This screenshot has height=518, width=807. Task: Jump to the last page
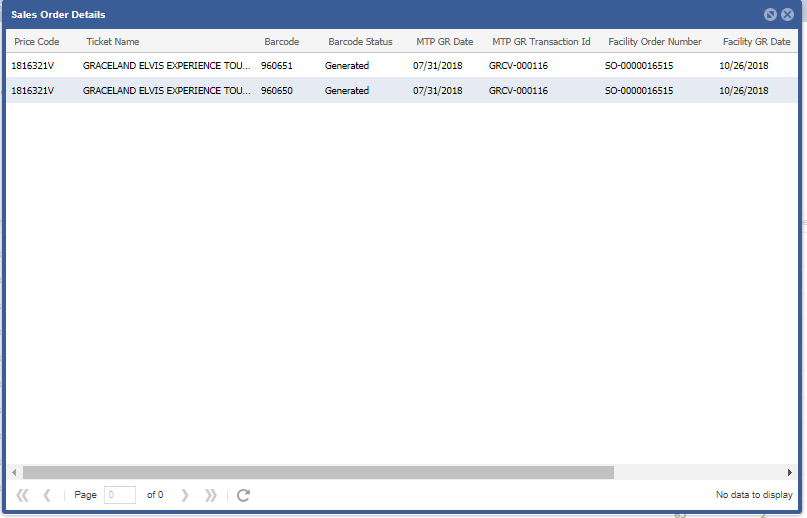[210, 495]
